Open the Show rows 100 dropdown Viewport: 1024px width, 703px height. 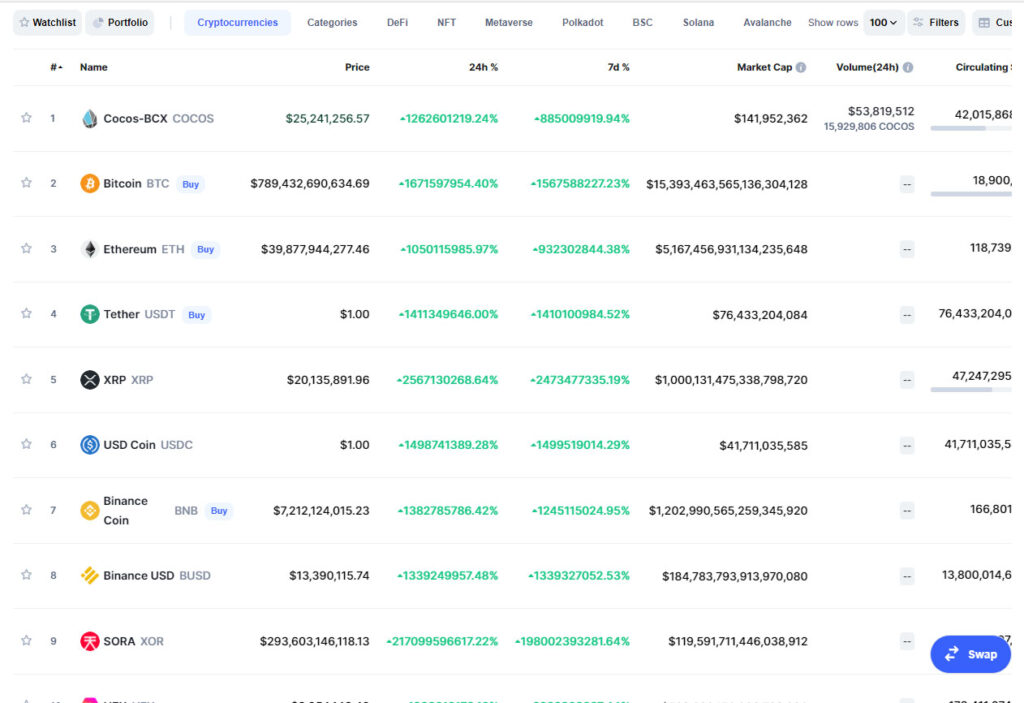click(884, 22)
